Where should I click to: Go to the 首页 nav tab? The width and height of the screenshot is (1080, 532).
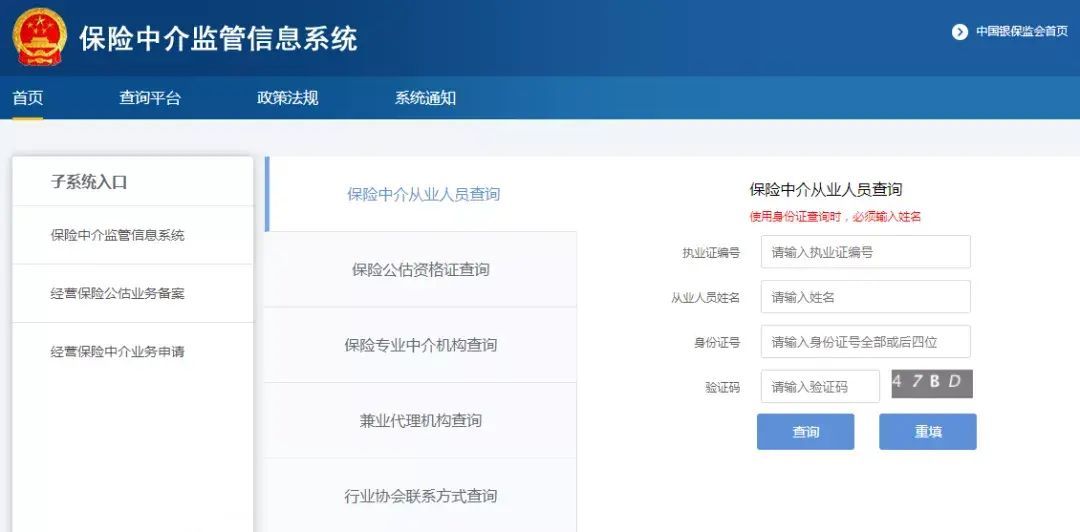(28, 98)
